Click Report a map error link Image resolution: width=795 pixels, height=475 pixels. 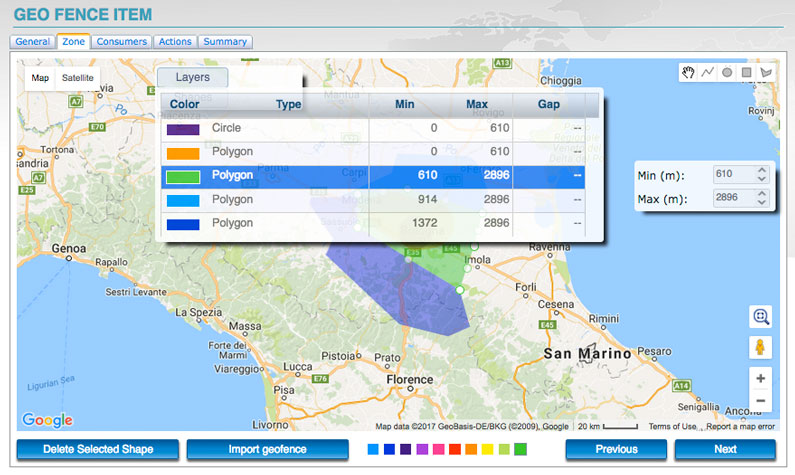pyautogui.click(x=740, y=427)
